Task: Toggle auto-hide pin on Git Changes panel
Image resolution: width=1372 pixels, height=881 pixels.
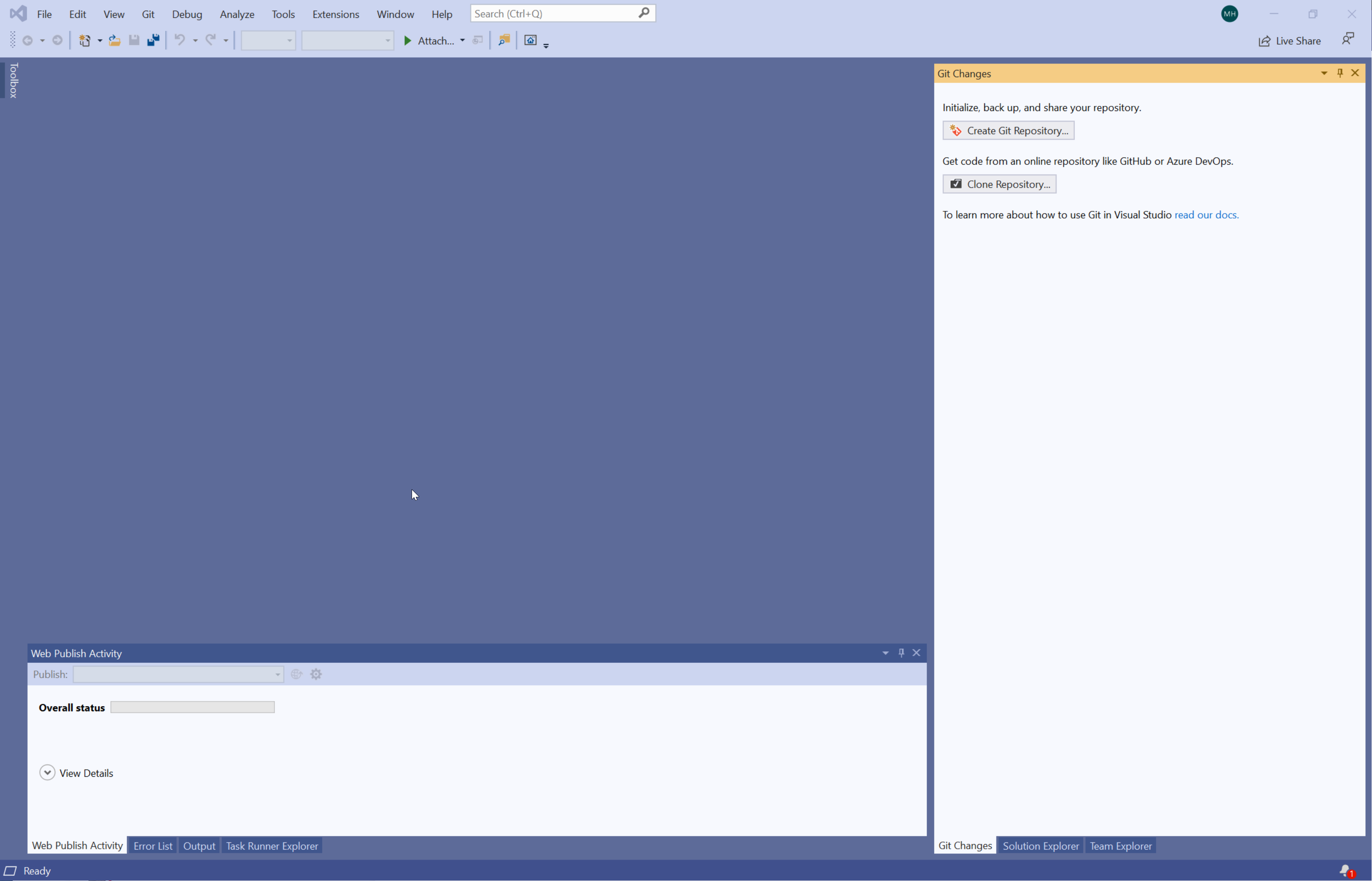Action: coord(1340,73)
